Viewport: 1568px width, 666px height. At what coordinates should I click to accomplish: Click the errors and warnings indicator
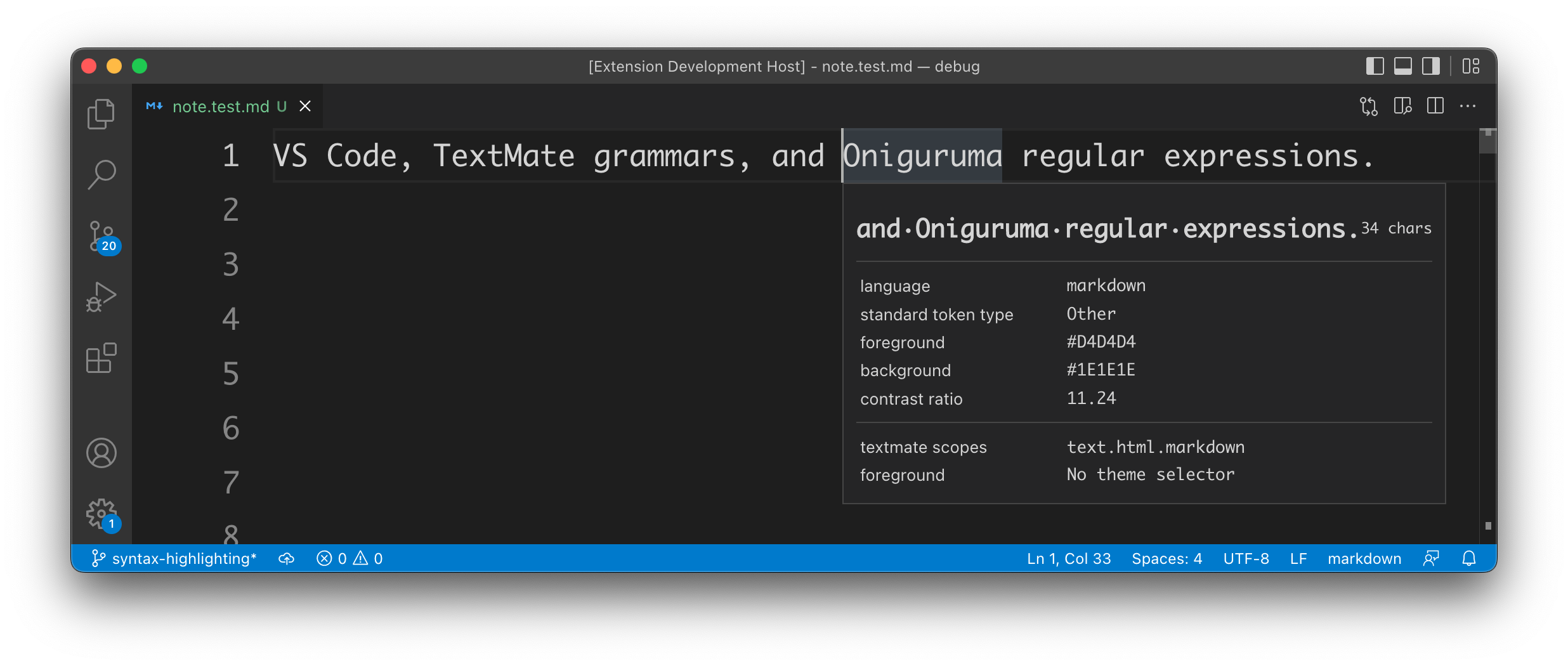click(x=350, y=558)
